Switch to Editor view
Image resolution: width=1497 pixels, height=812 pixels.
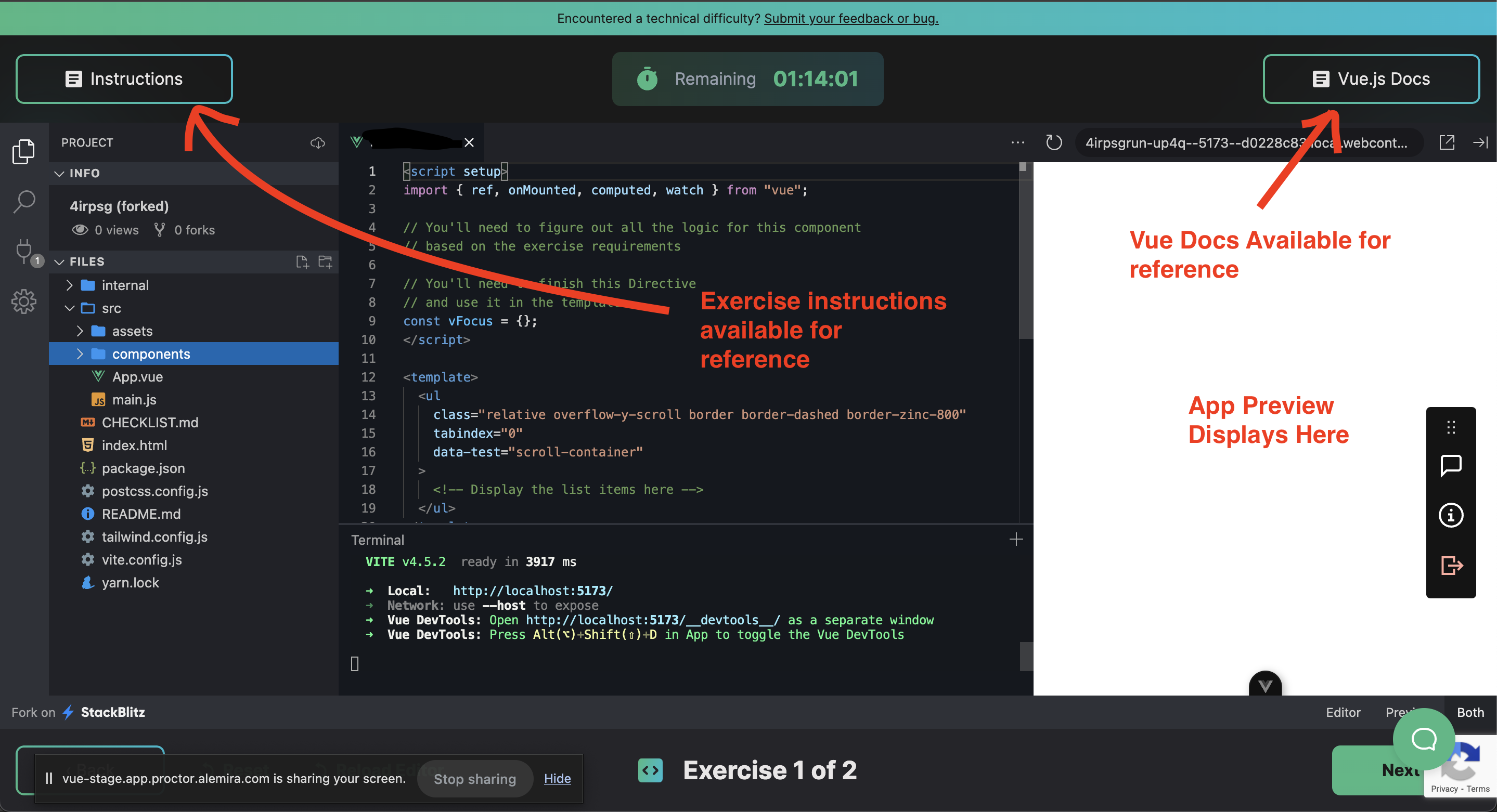click(1343, 712)
